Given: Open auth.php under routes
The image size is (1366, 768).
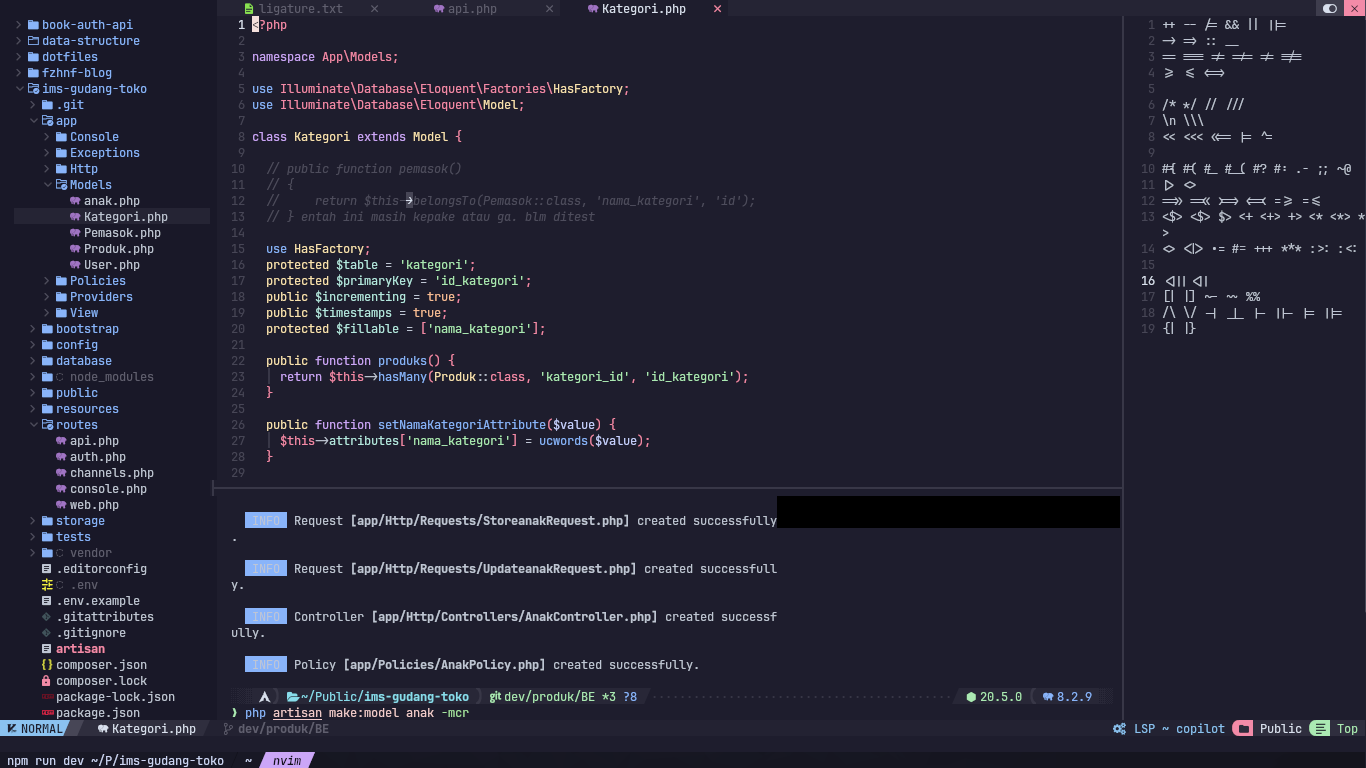Looking at the screenshot, I should (98, 457).
